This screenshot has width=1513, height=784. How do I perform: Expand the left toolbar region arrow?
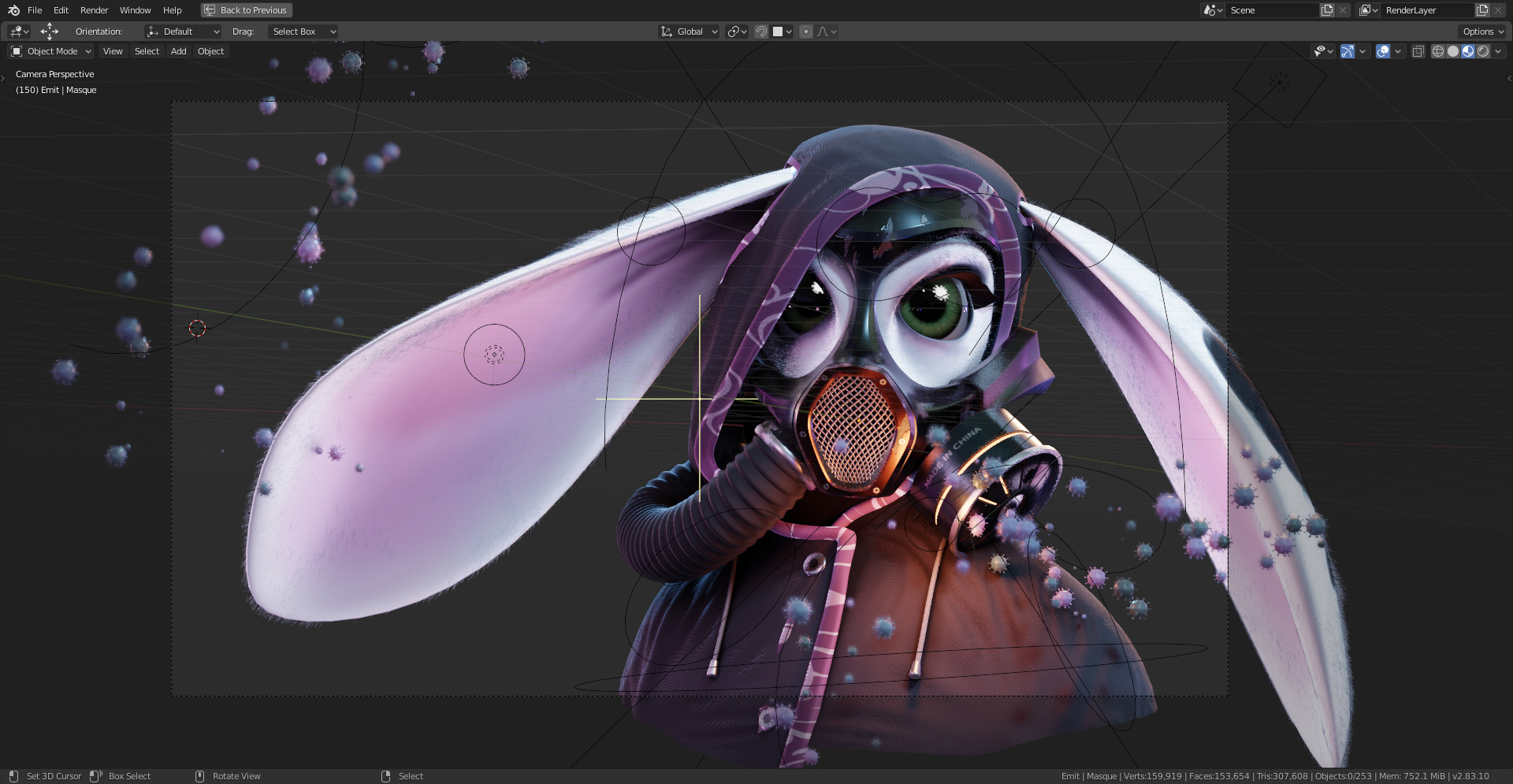point(3,77)
